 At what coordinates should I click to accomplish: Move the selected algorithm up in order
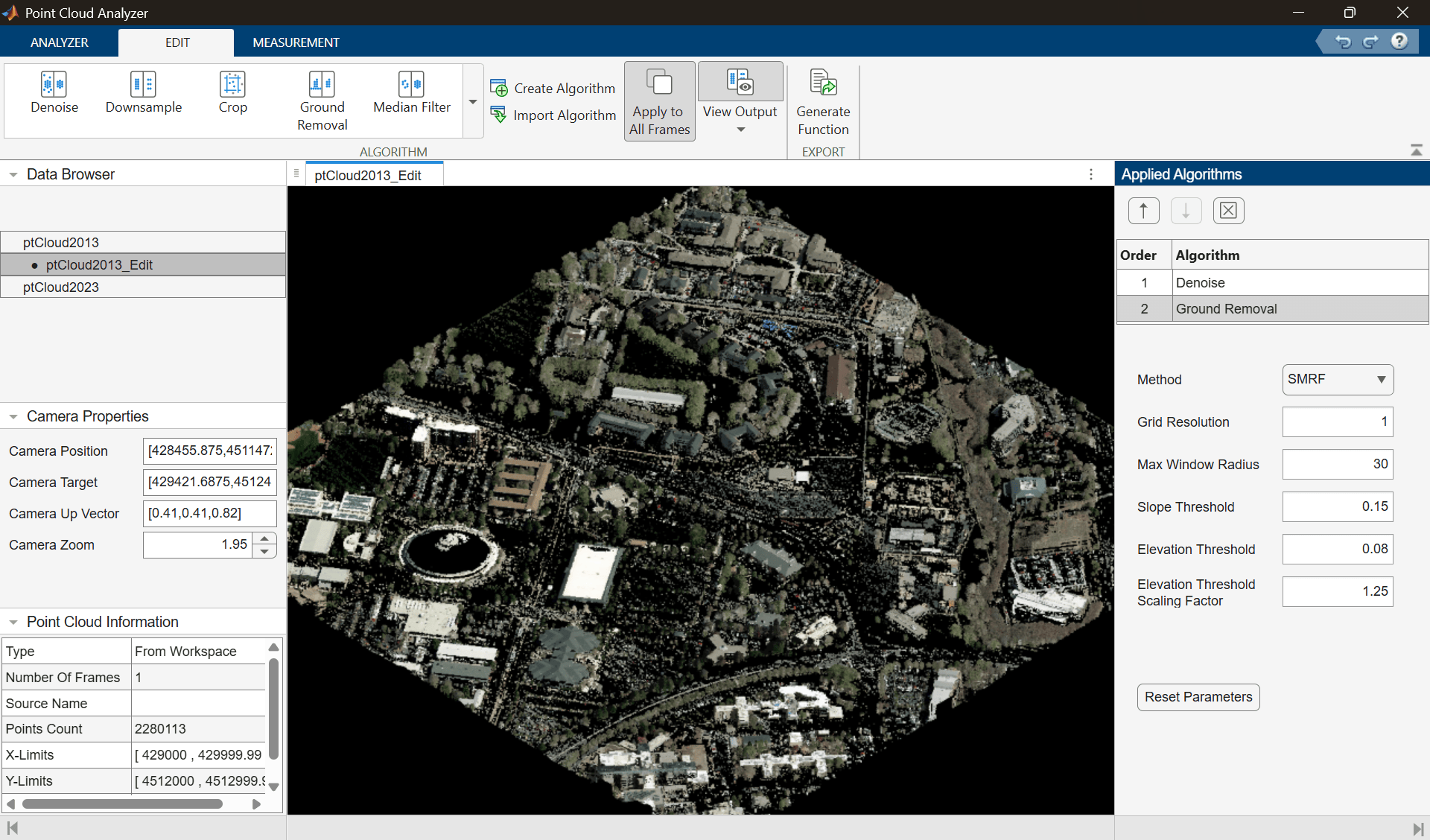pyautogui.click(x=1143, y=211)
